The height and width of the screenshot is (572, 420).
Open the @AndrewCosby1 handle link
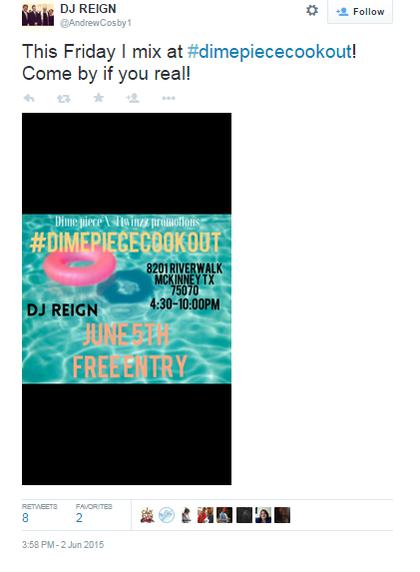click(96, 23)
